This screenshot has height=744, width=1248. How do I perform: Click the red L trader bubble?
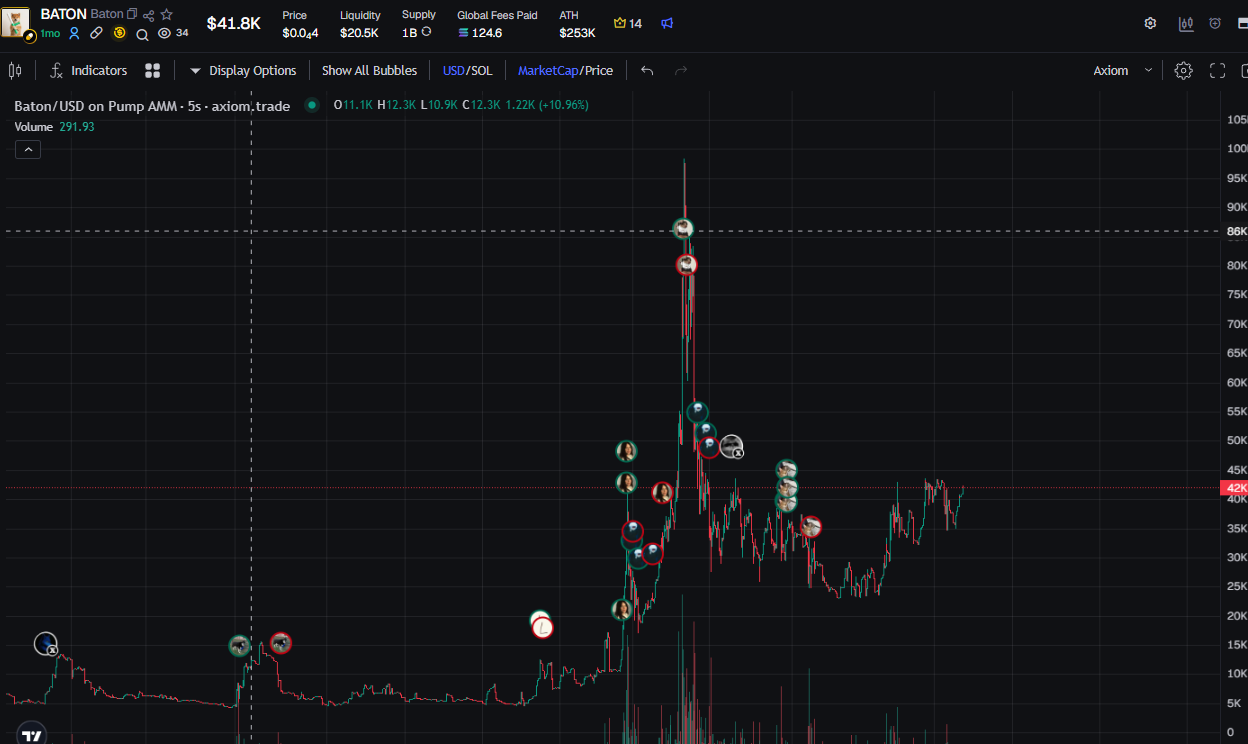(x=542, y=628)
